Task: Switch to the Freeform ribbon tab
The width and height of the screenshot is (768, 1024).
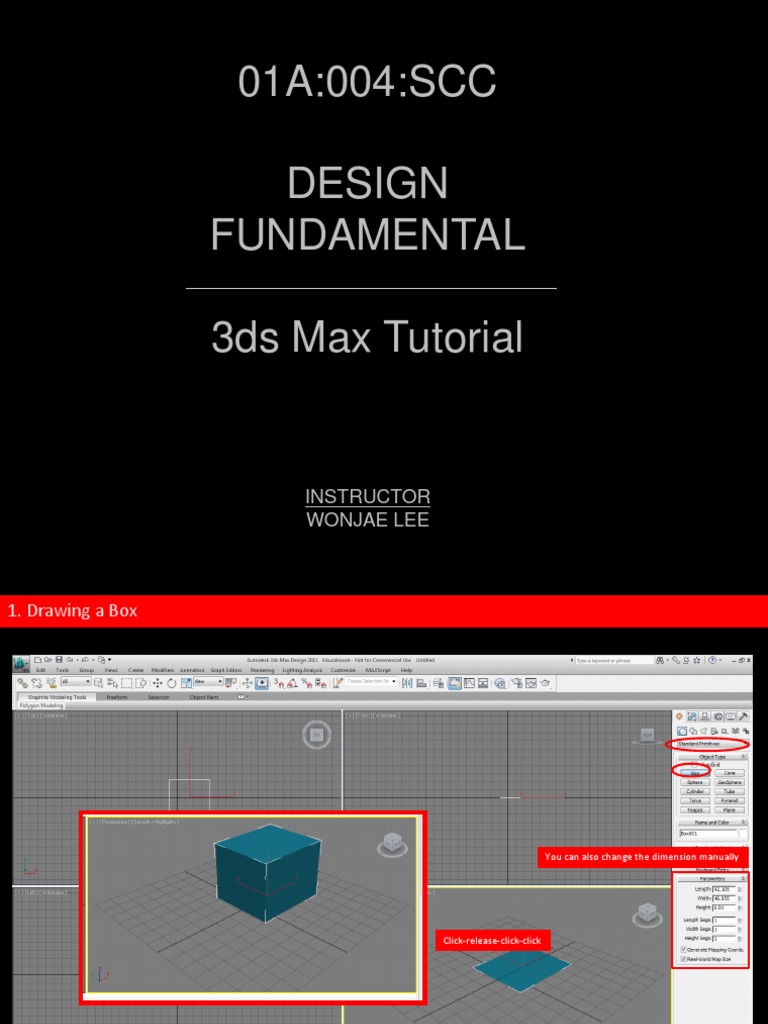Action: tap(117, 697)
